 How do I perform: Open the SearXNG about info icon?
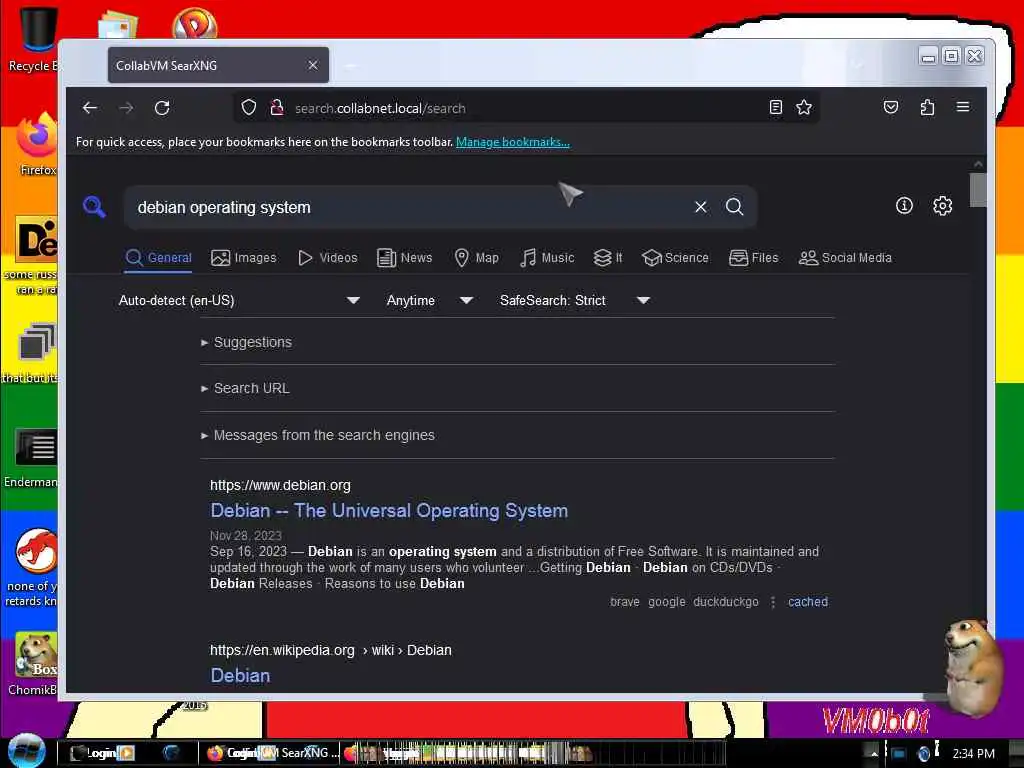pos(904,206)
